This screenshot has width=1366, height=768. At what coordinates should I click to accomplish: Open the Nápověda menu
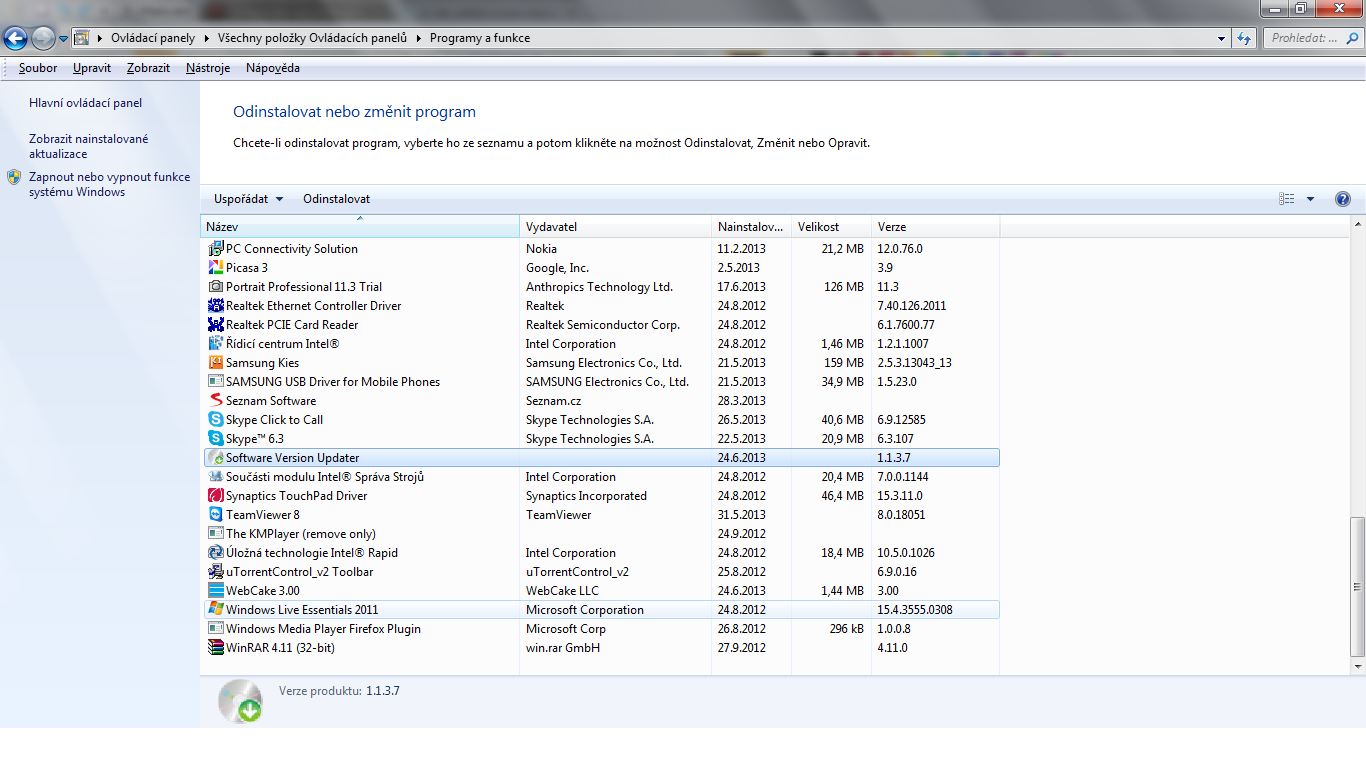pos(273,68)
